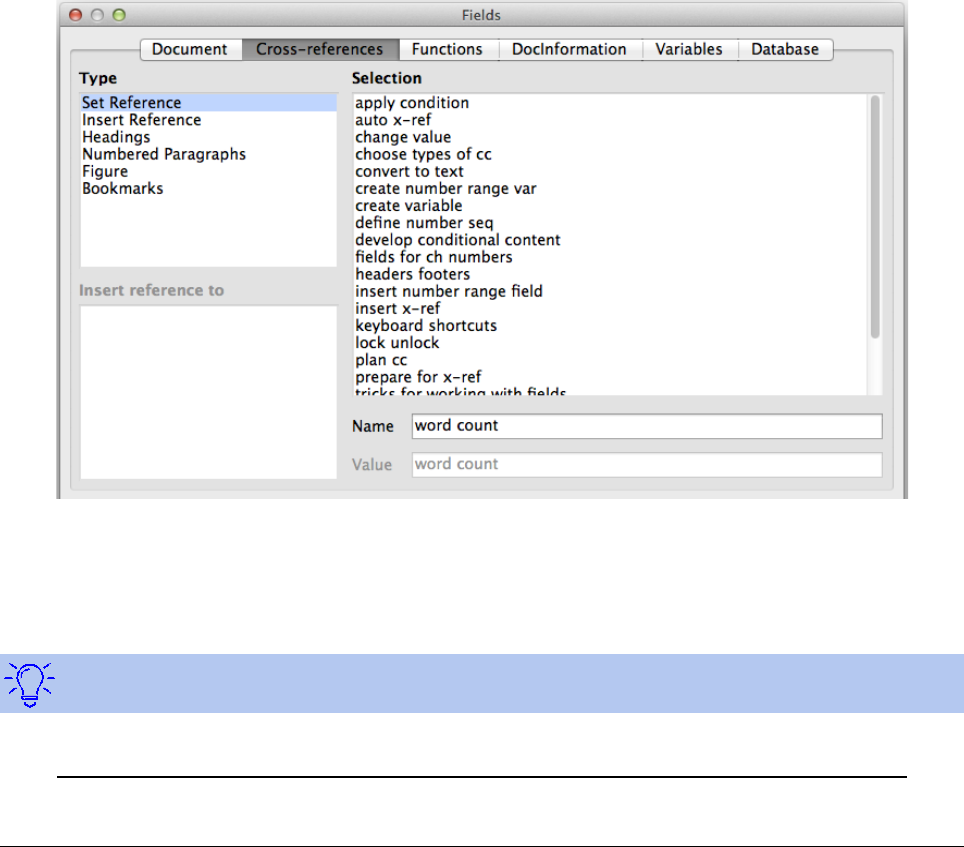This screenshot has height=847, width=964.
Task: Choose 'prepare for x-ref' entry
Action: coord(609,377)
